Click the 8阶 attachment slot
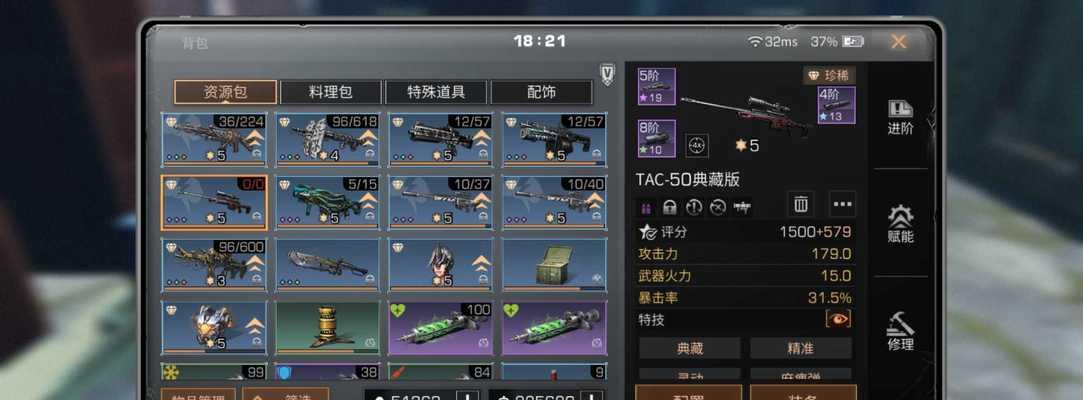1083x400 pixels. tap(657, 138)
